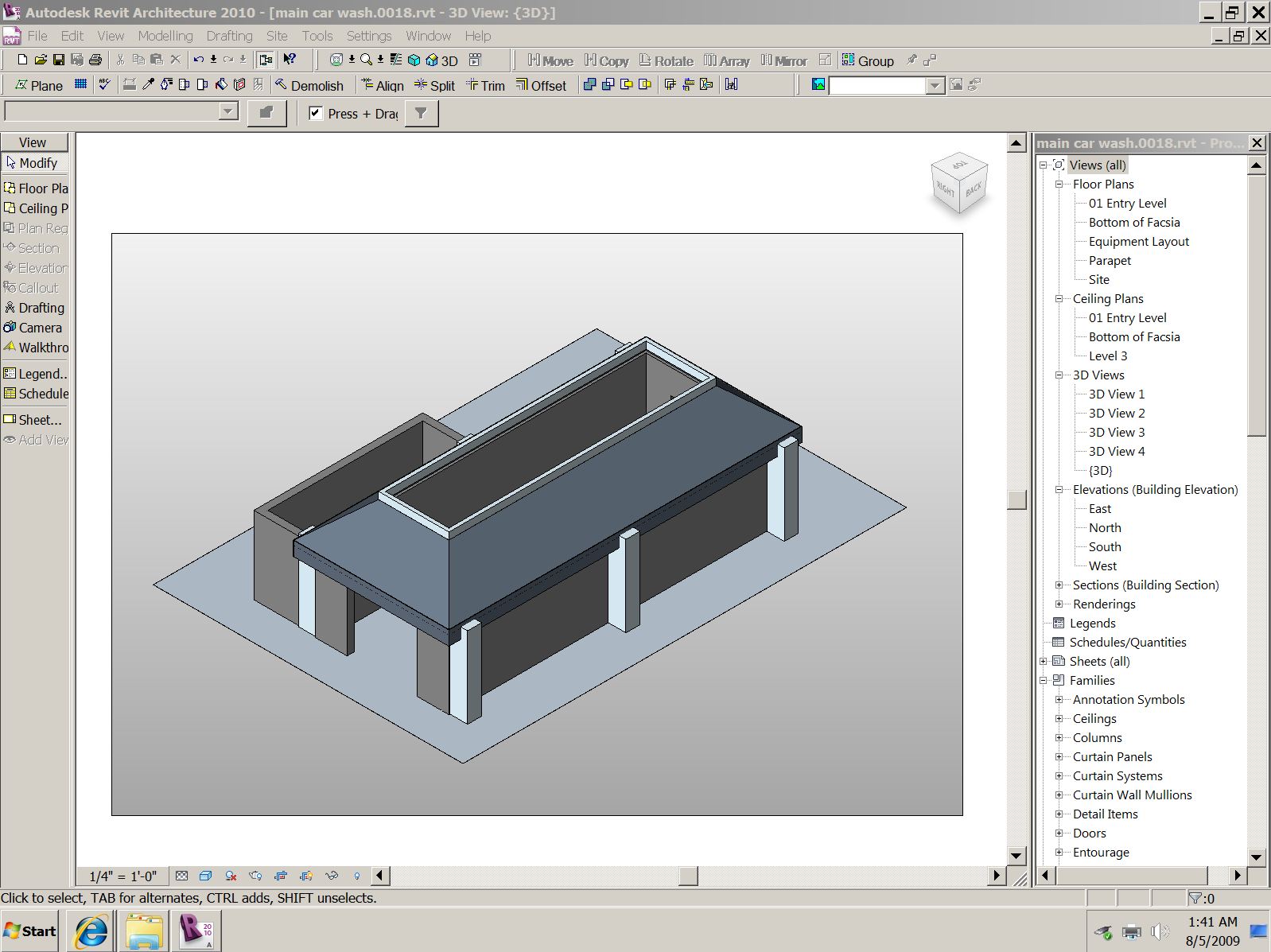Open the type selector dropdown
This screenshot has width=1271, height=952.
pos(228,111)
